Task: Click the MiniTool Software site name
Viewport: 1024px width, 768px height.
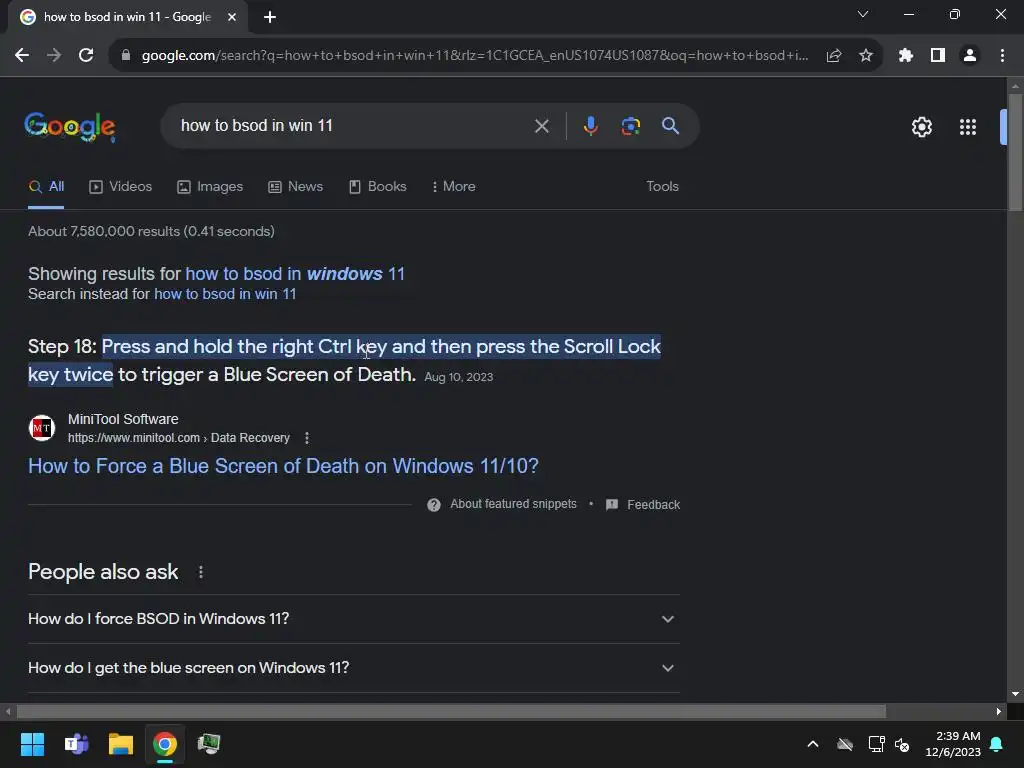Action: click(x=123, y=419)
